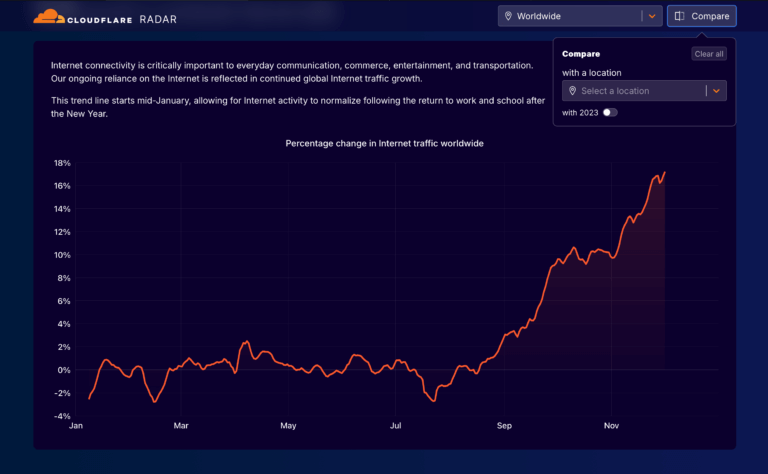768x474 pixels.
Task: Click the -2% y-axis label
Action: tap(62, 393)
